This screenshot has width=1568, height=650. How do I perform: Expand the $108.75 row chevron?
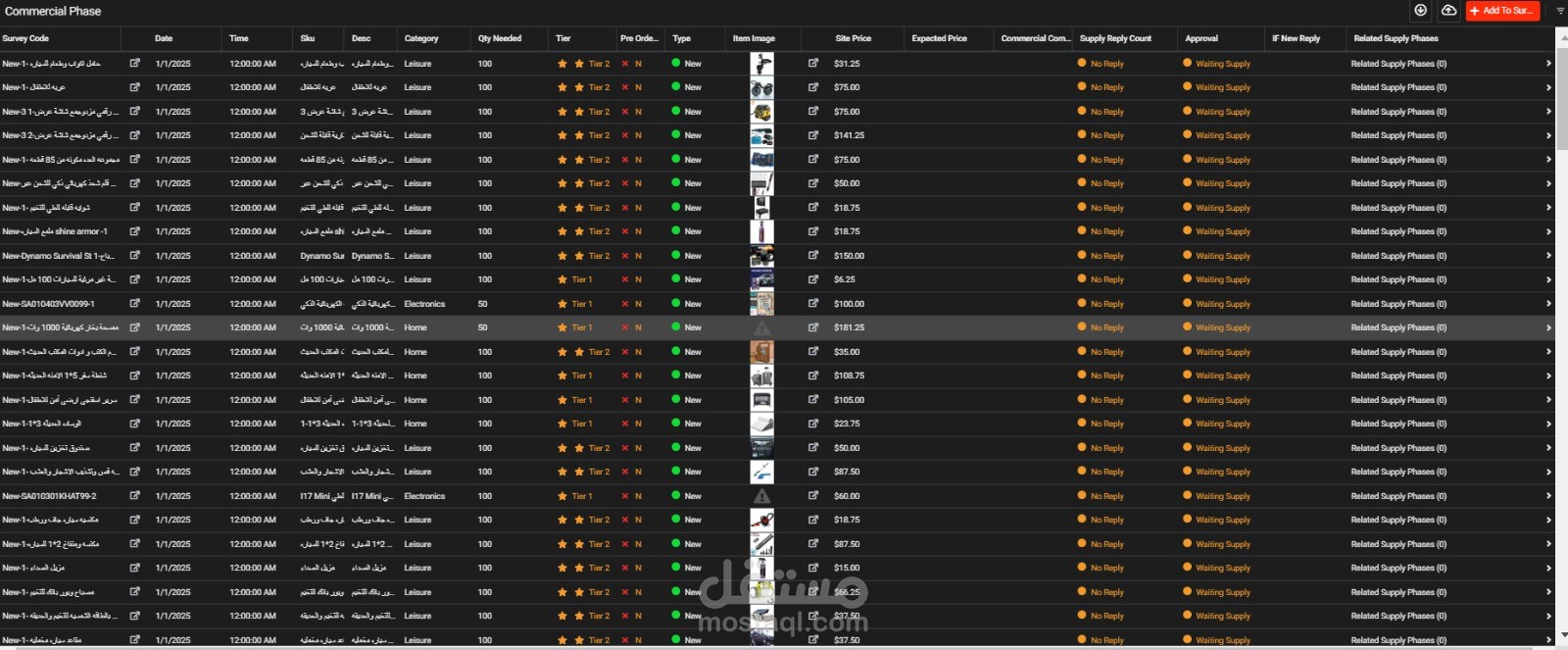click(x=1548, y=375)
